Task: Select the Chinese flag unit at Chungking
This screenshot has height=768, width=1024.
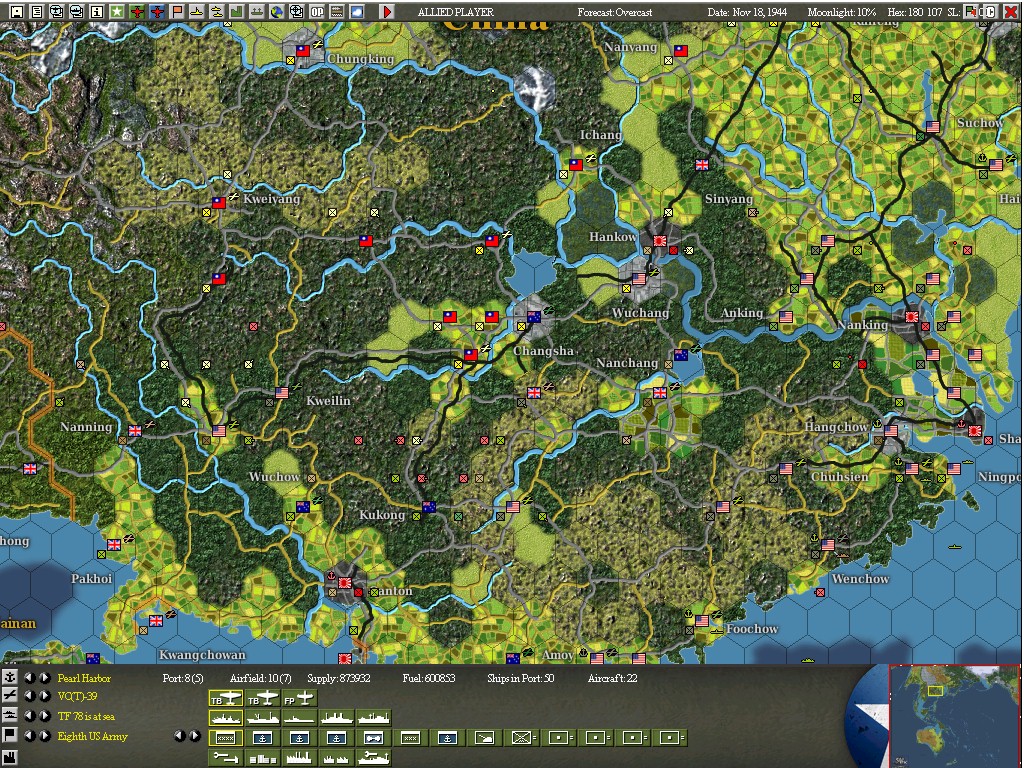Action: pyautogui.click(x=302, y=50)
